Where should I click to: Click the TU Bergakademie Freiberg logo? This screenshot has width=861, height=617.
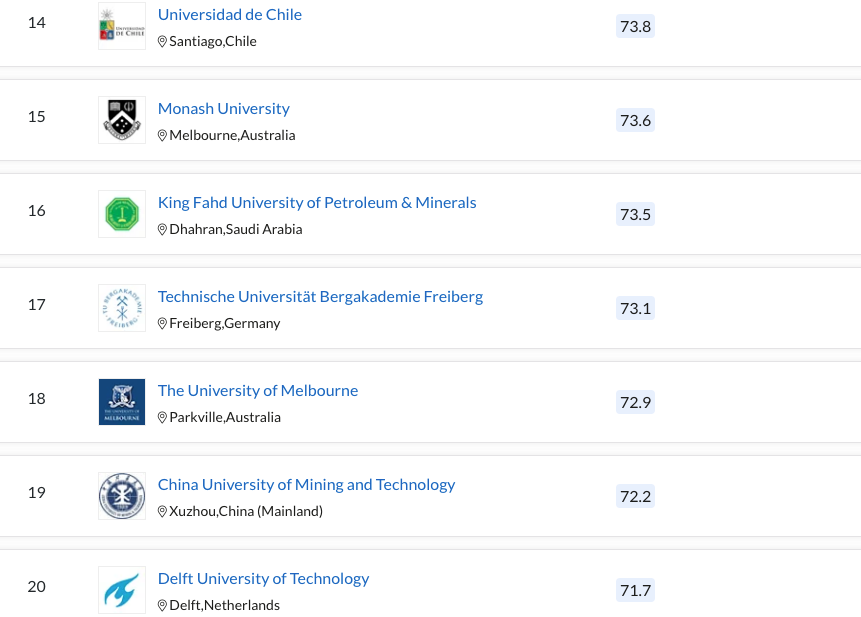(x=122, y=308)
